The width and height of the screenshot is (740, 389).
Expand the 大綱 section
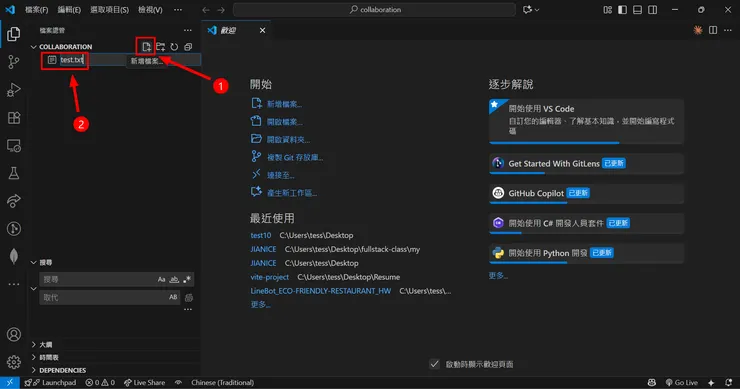tap(34, 345)
